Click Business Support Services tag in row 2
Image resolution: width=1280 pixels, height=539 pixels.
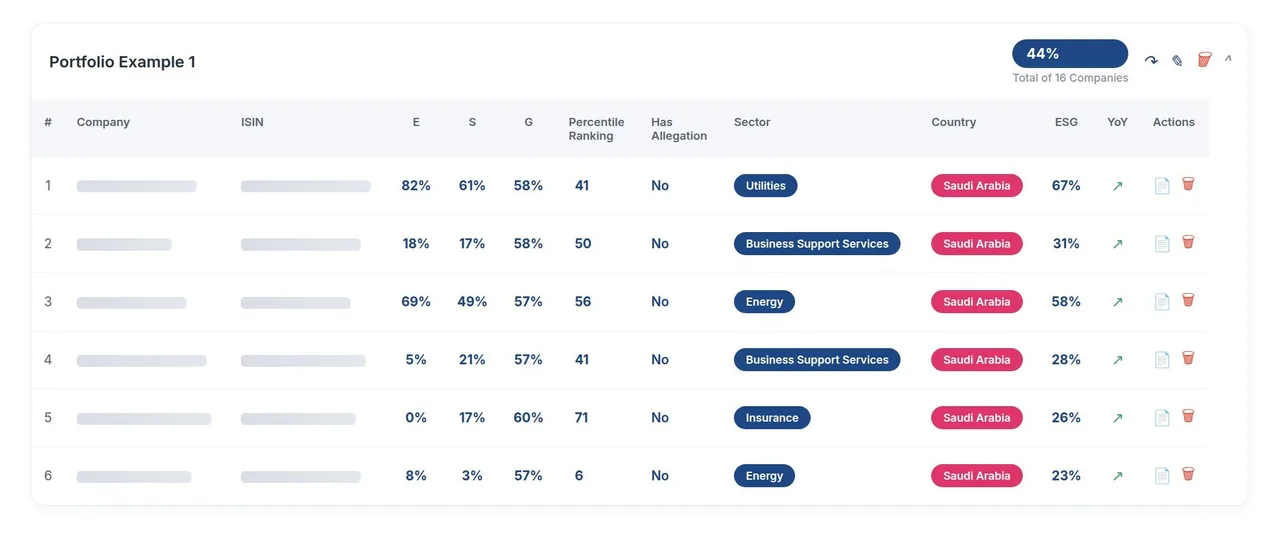pyautogui.click(x=817, y=243)
